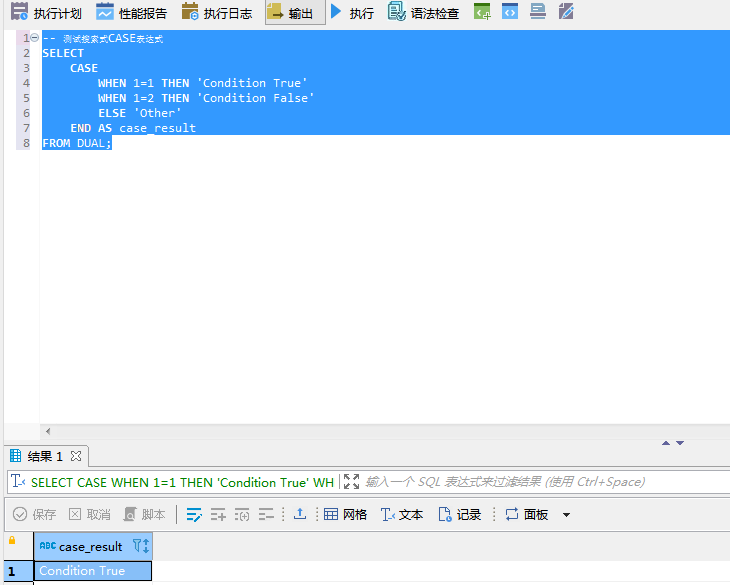Run the query with 执行 button

(x=352, y=13)
